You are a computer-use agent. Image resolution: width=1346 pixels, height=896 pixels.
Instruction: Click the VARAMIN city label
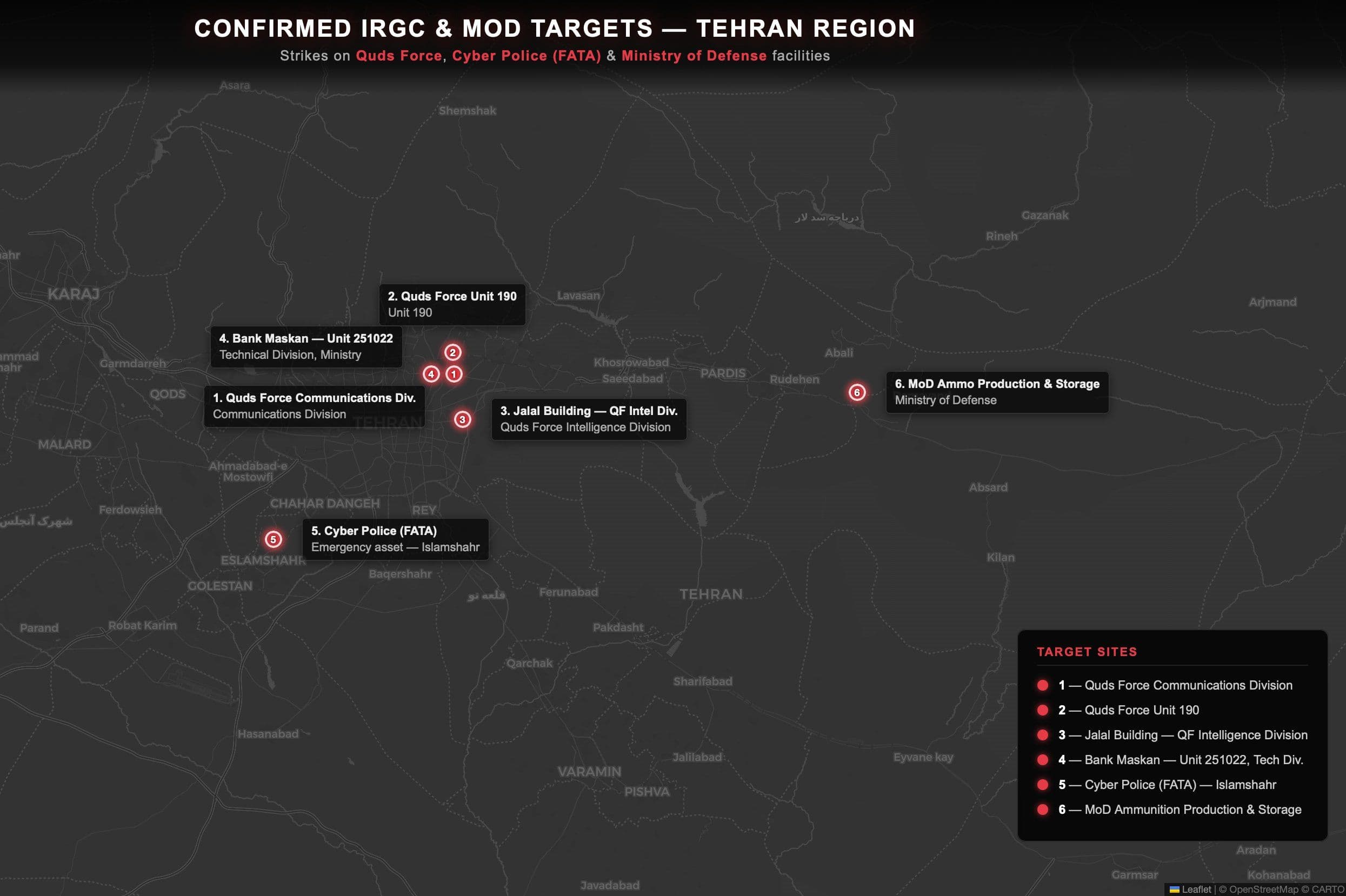[589, 772]
